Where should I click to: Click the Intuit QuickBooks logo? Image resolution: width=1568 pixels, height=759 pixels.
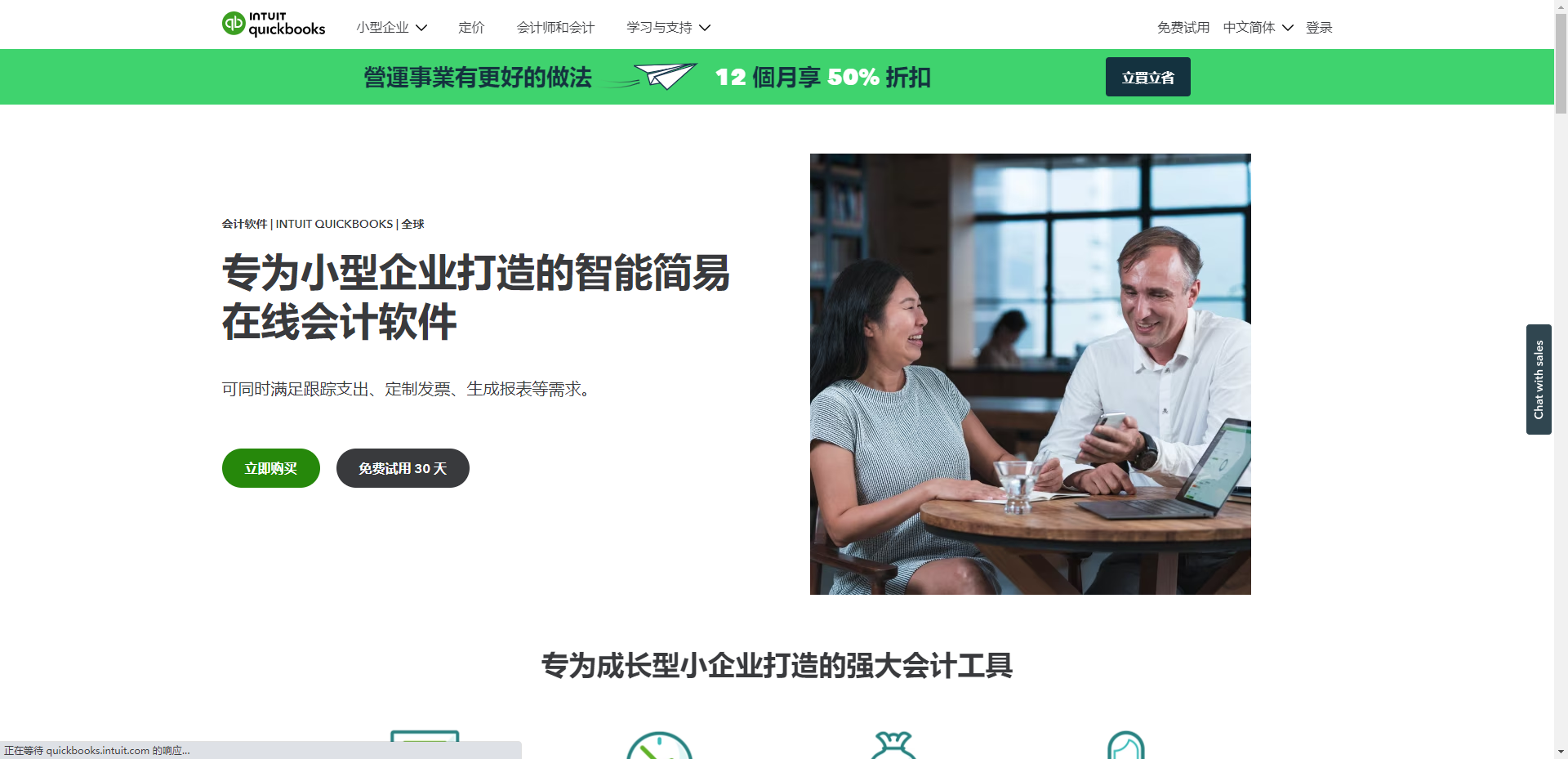tap(274, 25)
